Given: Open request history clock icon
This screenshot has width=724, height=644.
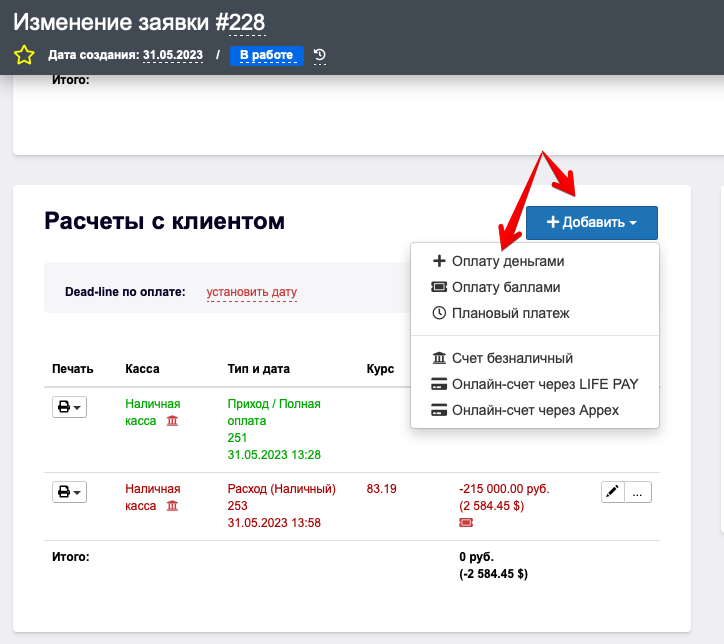Looking at the screenshot, I should click(320, 55).
